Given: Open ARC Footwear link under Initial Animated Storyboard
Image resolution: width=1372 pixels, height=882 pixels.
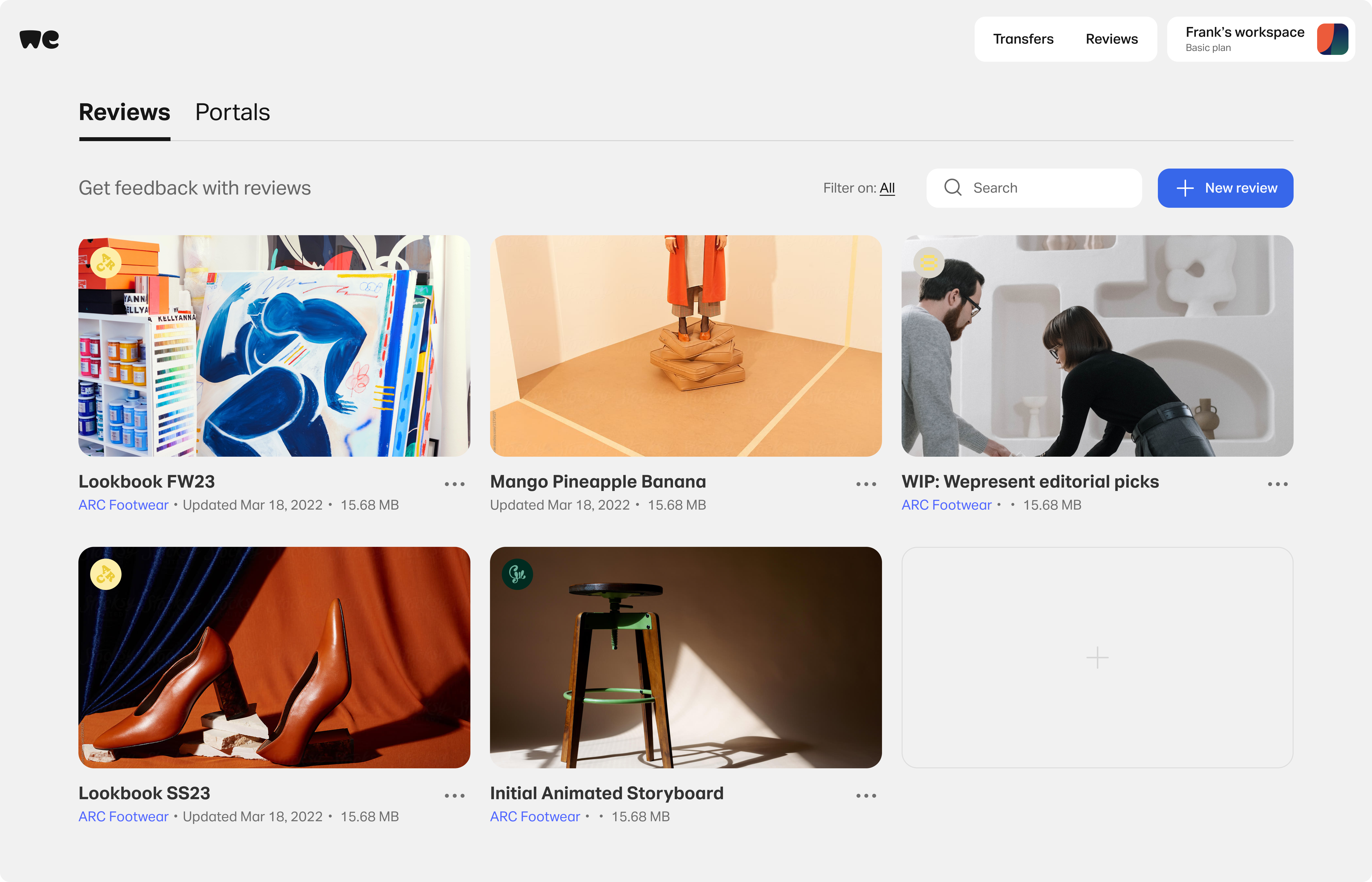Looking at the screenshot, I should [535, 817].
